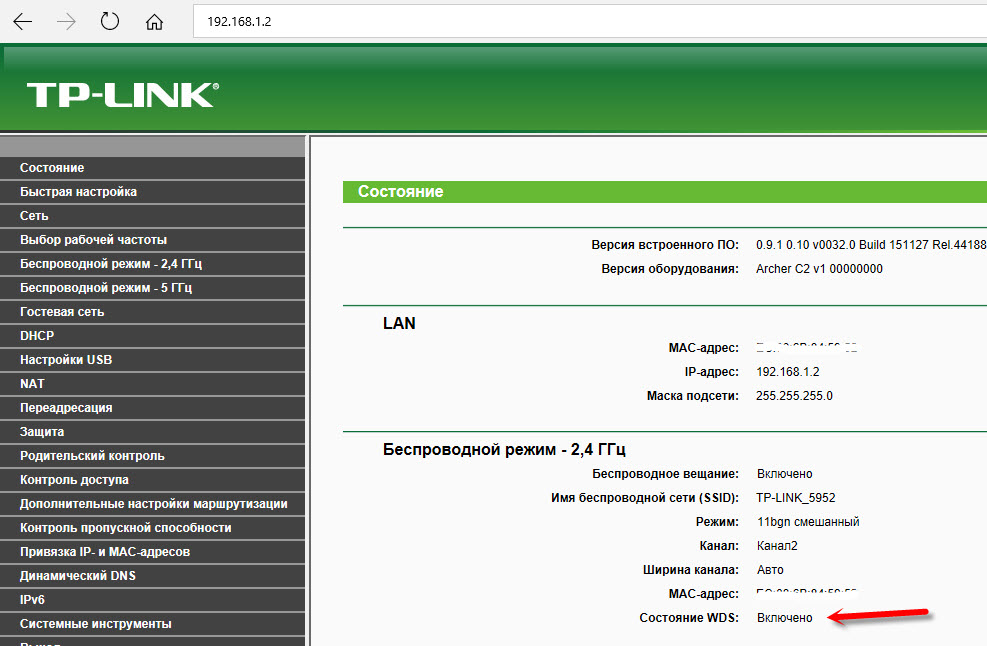
Task: Click the LAN section heading
Action: coord(399,324)
